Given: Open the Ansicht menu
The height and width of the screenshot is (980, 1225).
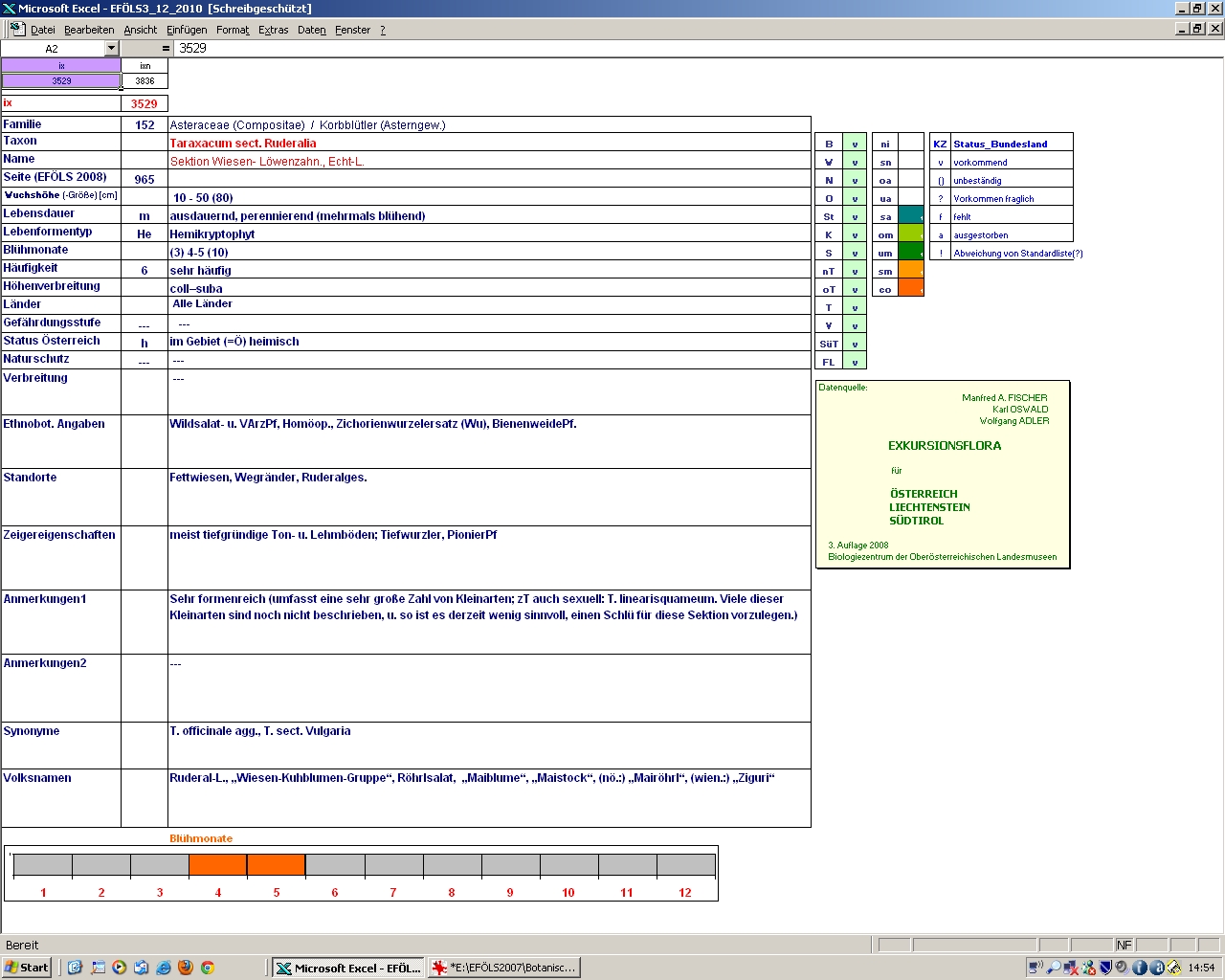Looking at the screenshot, I should (x=140, y=30).
